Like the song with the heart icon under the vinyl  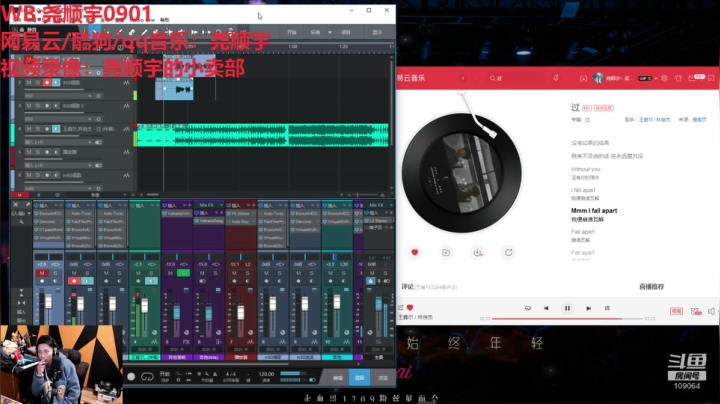415,252
